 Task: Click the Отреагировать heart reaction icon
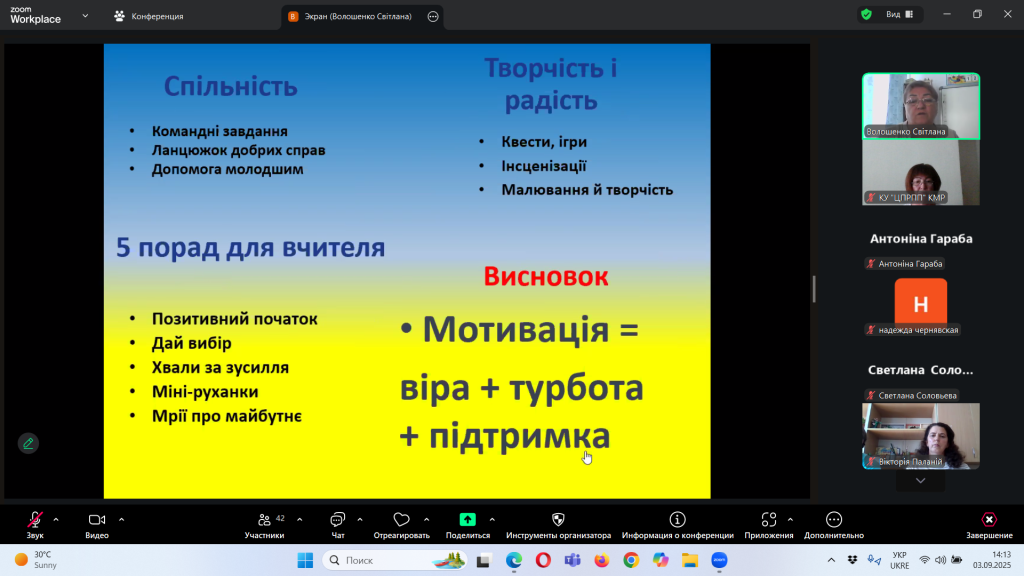(x=401, y=520)
